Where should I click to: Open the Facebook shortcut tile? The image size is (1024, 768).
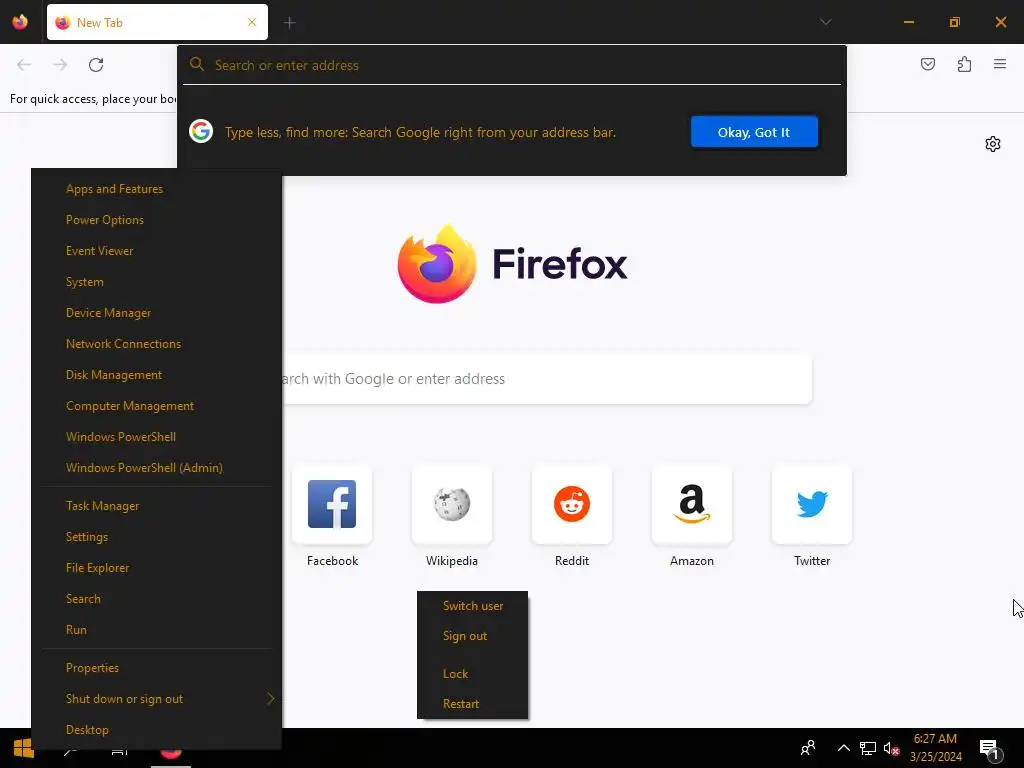click(x=332, y=504)
